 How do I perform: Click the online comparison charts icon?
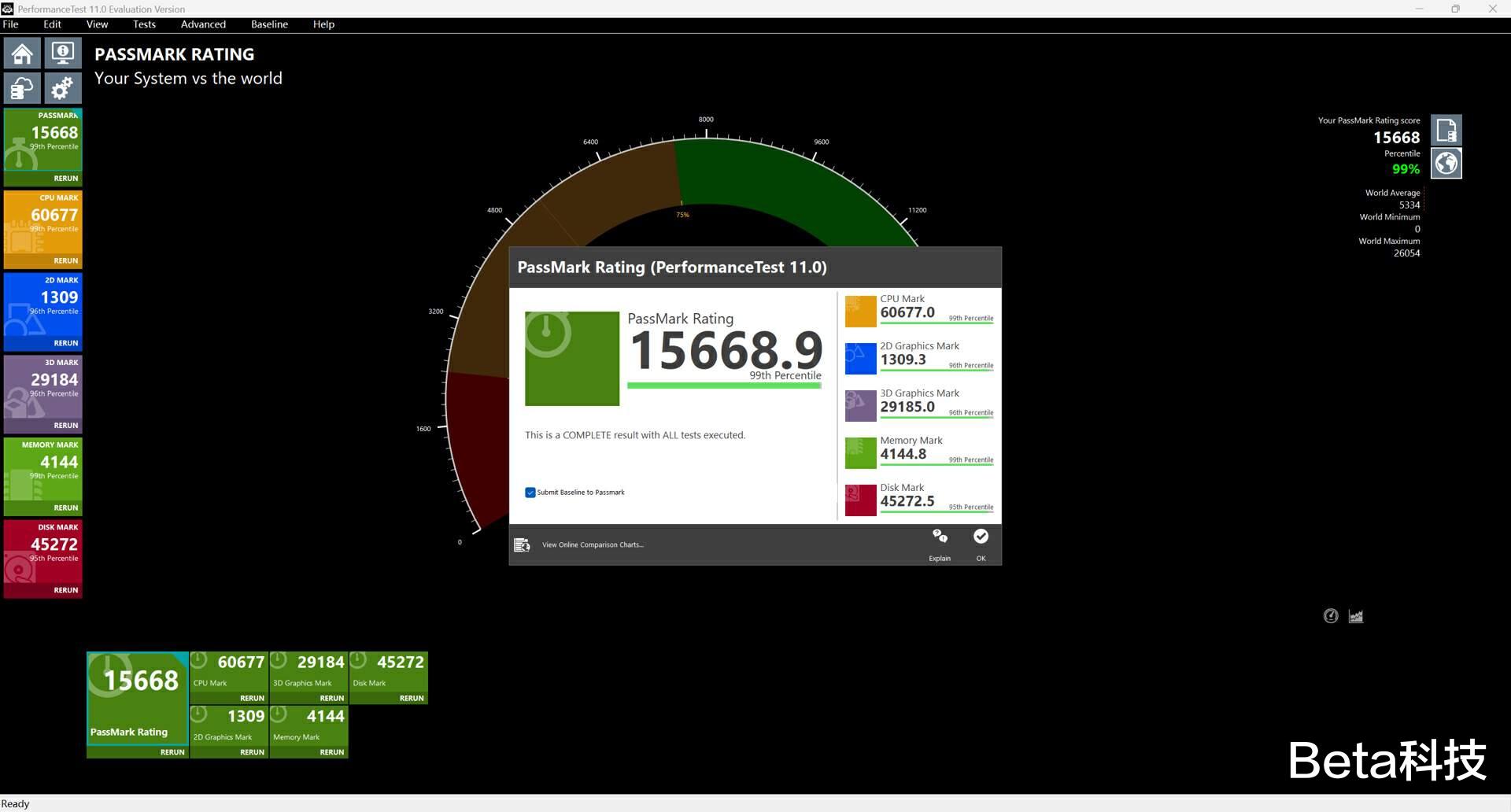pyautogui.click(x=522, y=544)
